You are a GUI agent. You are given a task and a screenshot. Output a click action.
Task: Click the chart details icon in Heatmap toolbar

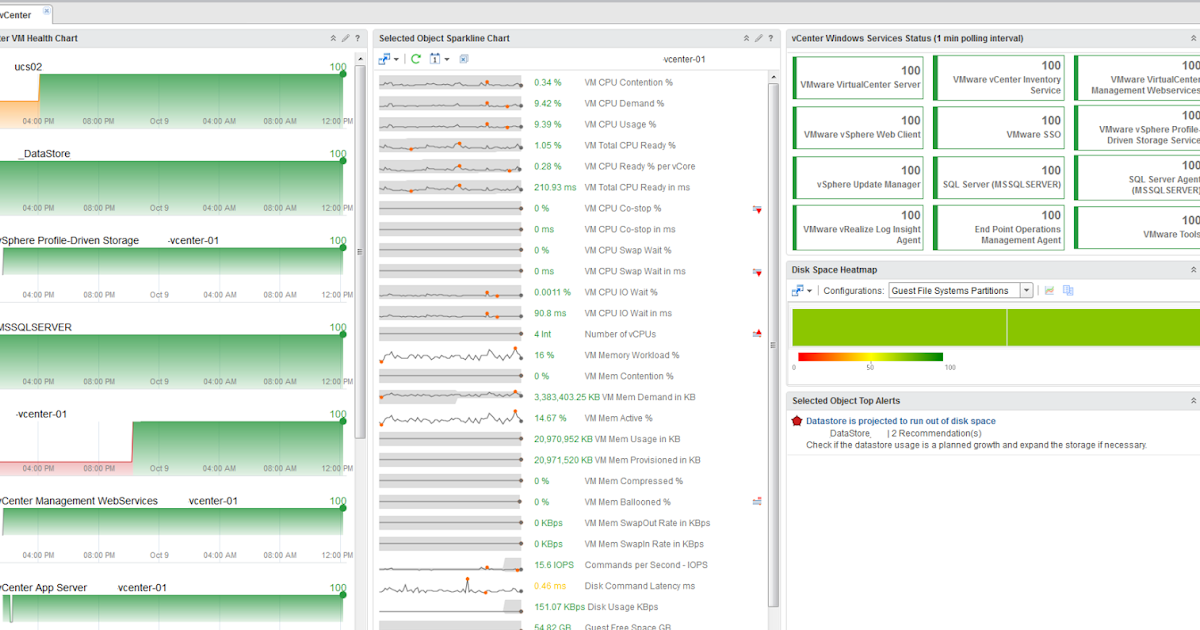point(1050,290)
